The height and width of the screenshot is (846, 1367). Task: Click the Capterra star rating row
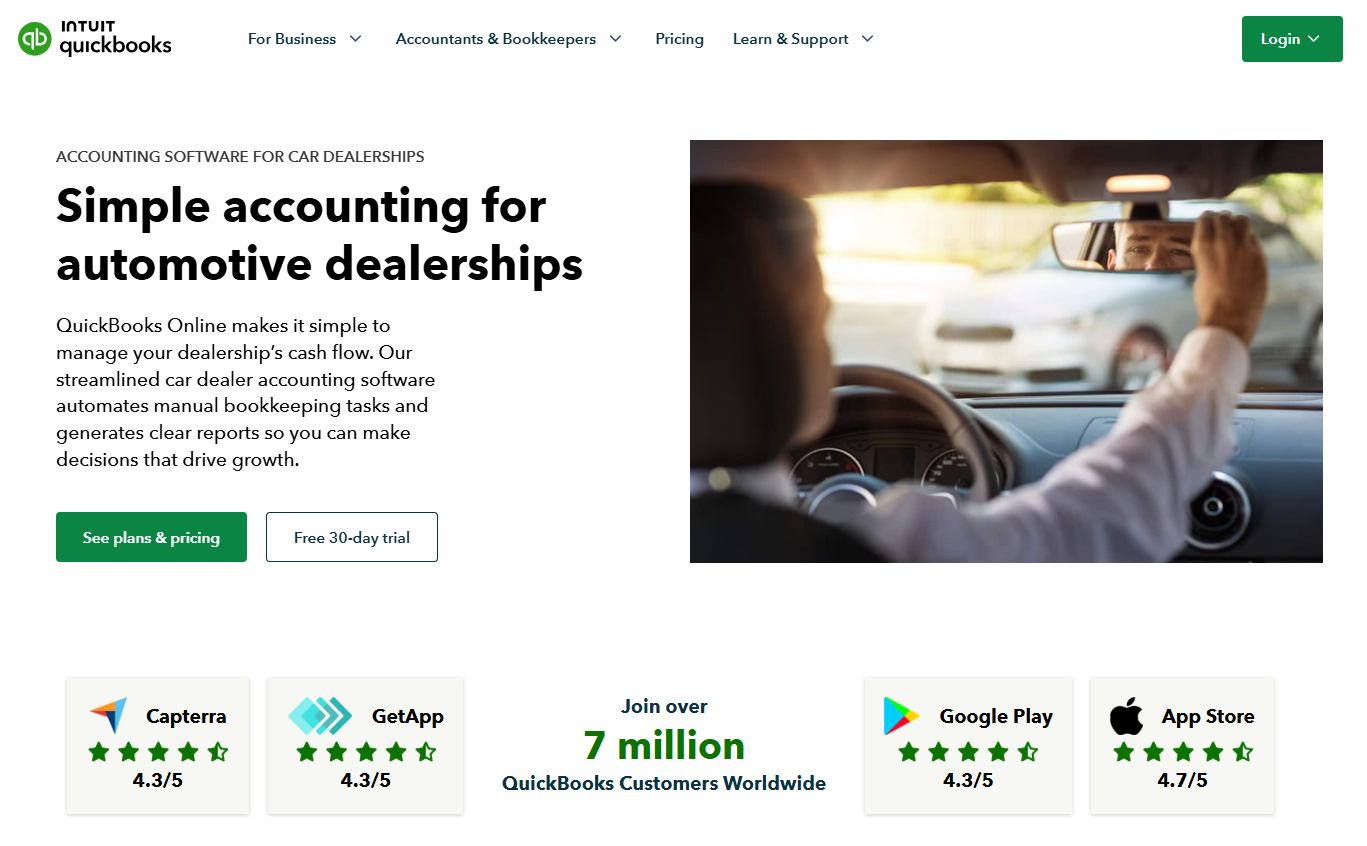(158, 751)
